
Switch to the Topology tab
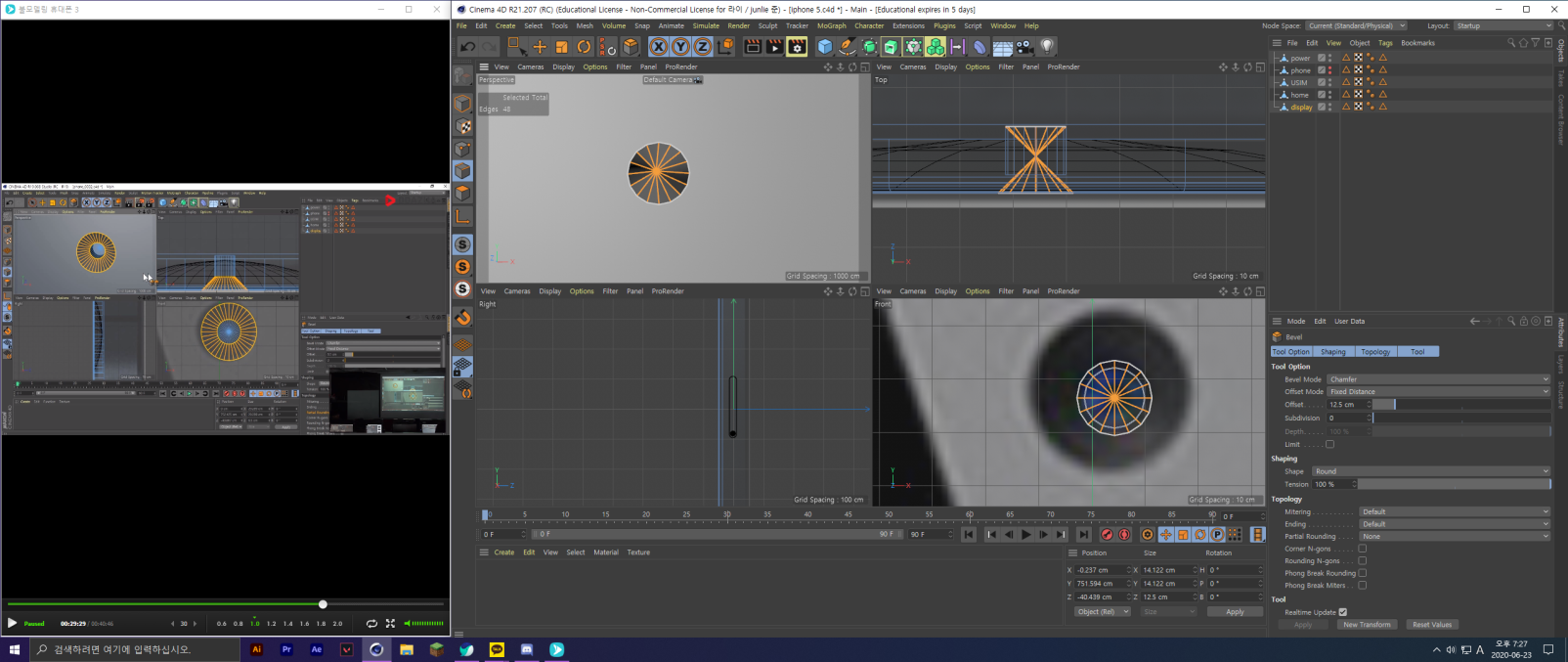pyautogui.click(x=1375, y=352)
